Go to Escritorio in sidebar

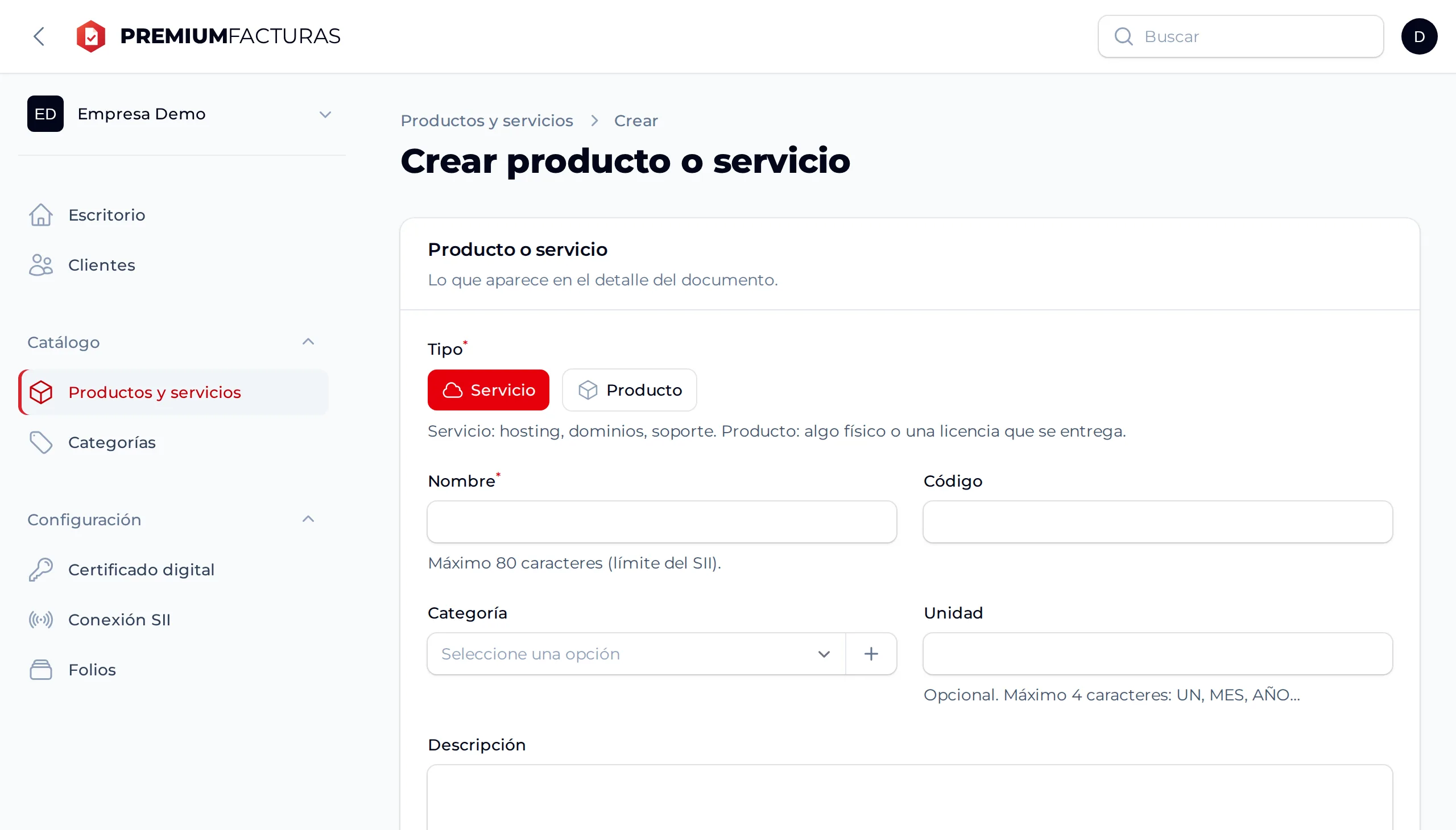173,215
